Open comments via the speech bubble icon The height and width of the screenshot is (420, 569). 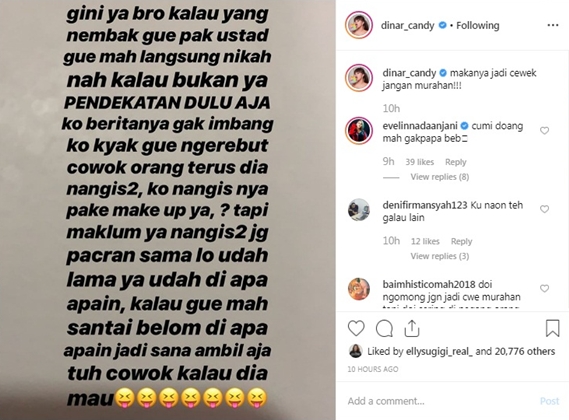(x=384, y=329)
